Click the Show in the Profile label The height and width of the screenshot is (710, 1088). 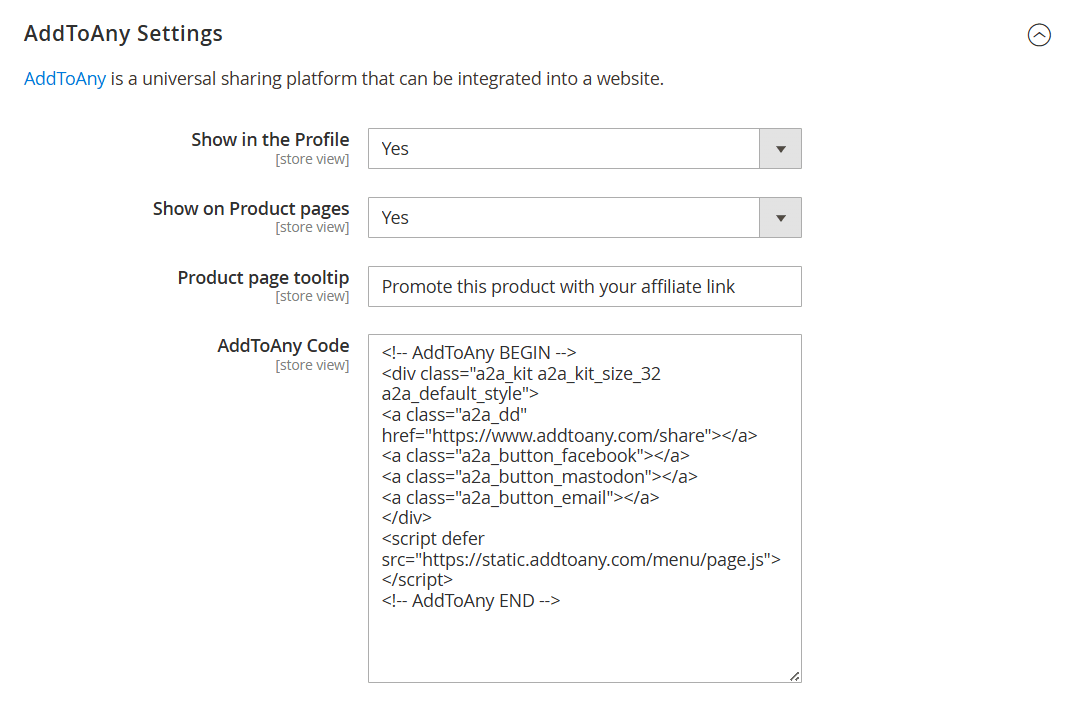[270, 139]
